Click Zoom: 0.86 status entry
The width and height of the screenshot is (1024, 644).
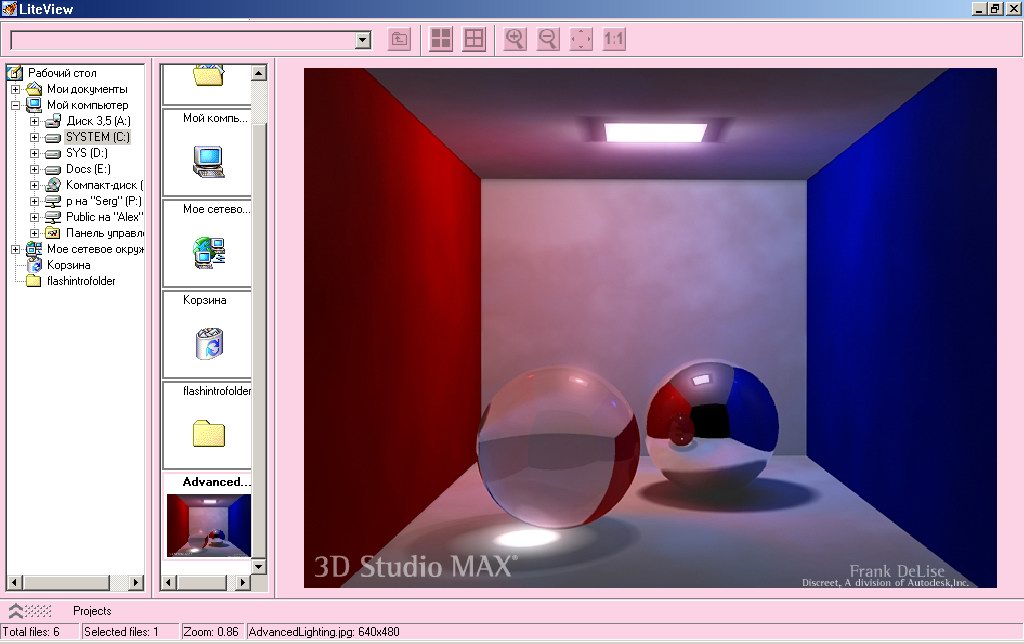pyautogui.click(x=210, y=632)
